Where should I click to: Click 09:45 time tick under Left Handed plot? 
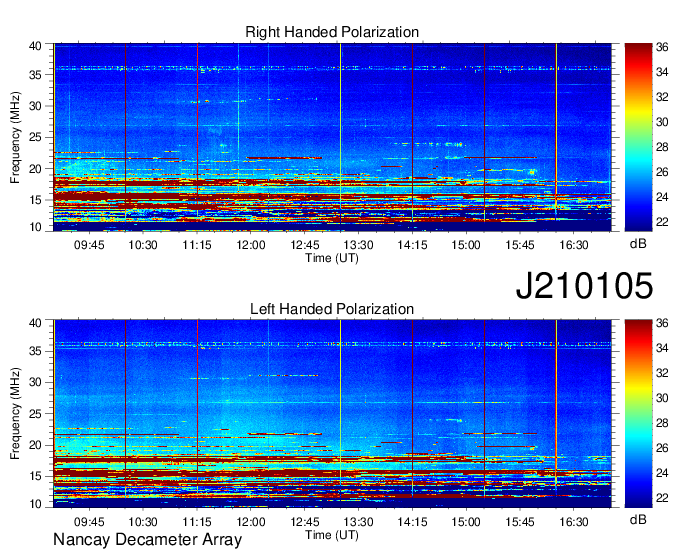pos(89,522)
